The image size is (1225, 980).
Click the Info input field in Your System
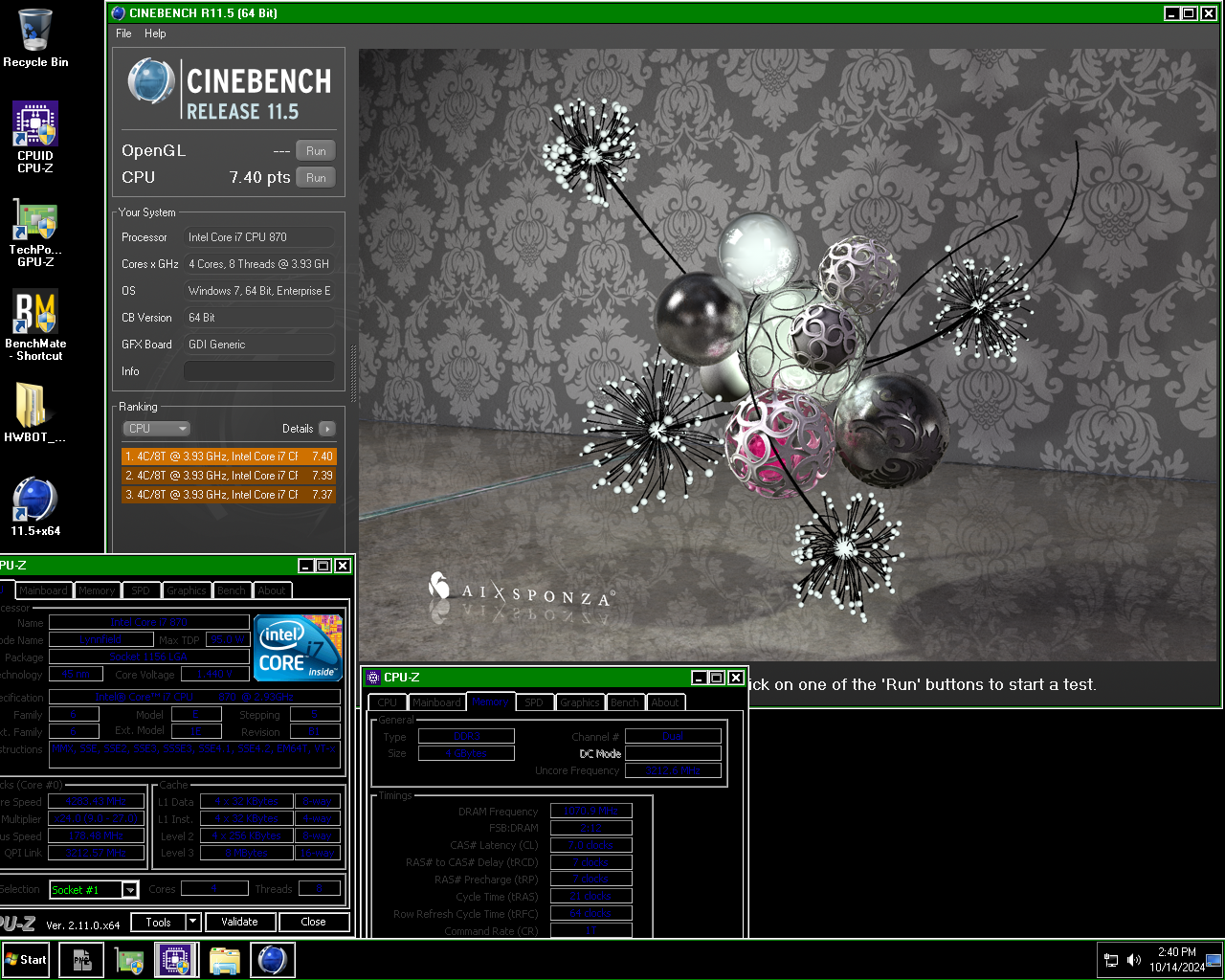coord(259,371)
